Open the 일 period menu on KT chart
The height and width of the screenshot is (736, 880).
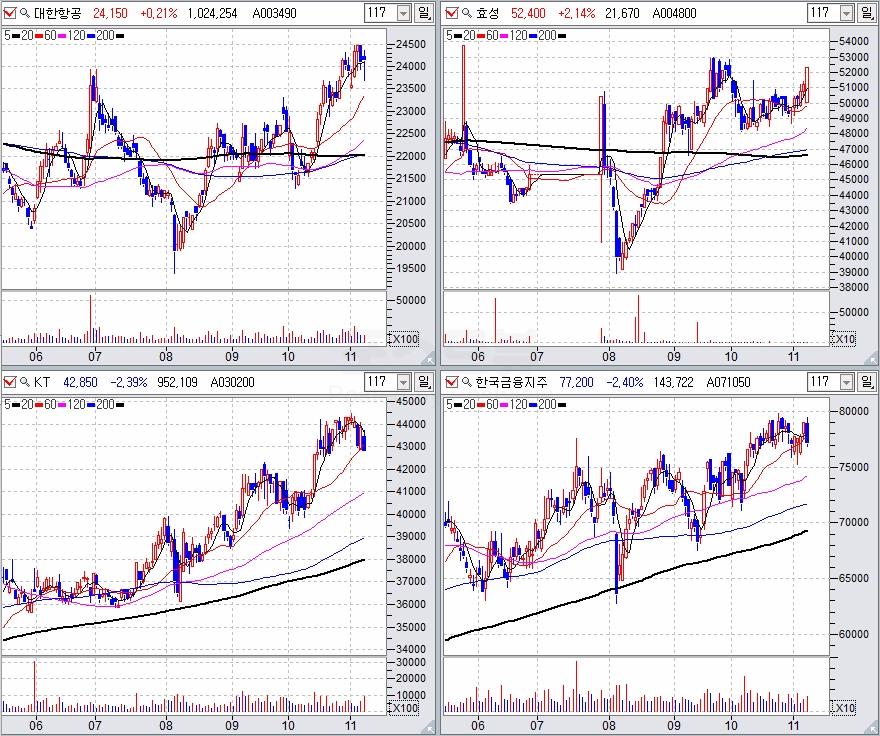tap(425, 382)
